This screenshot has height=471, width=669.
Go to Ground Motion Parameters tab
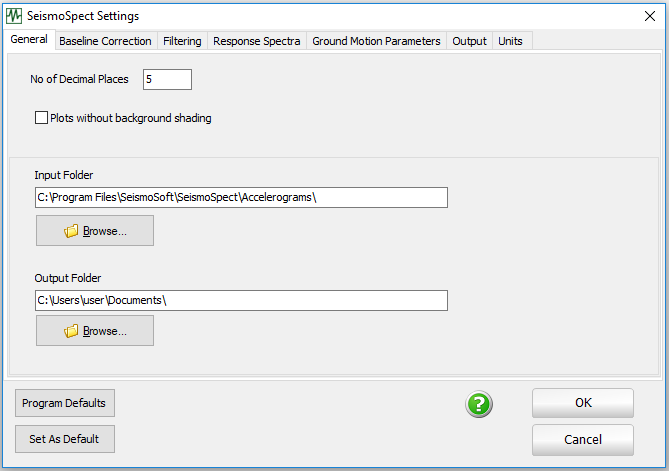376,41
